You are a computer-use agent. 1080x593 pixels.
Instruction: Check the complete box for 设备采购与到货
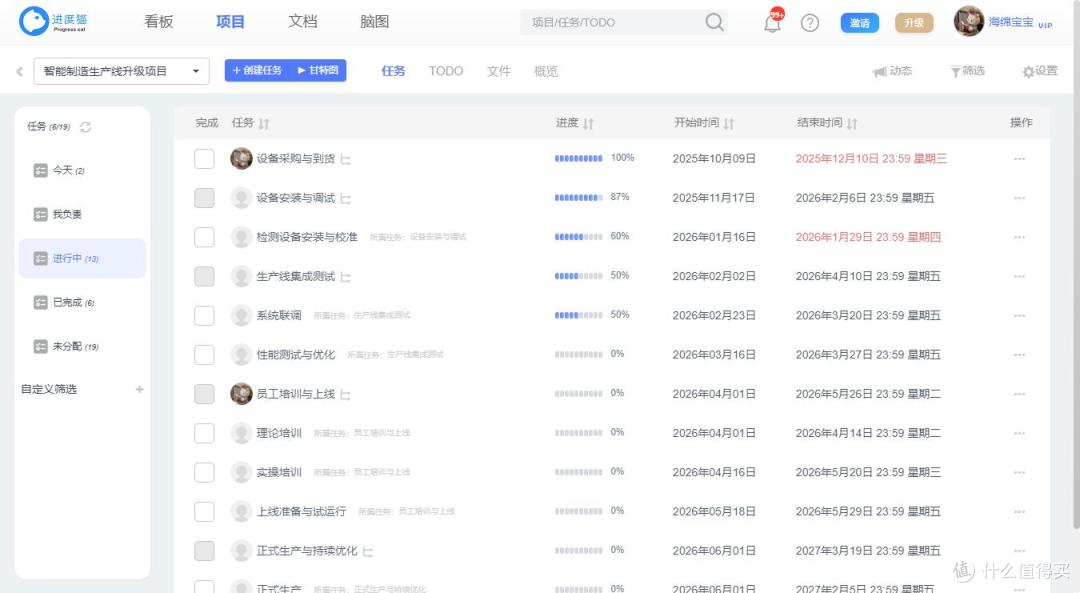click(x=204, y=158)
